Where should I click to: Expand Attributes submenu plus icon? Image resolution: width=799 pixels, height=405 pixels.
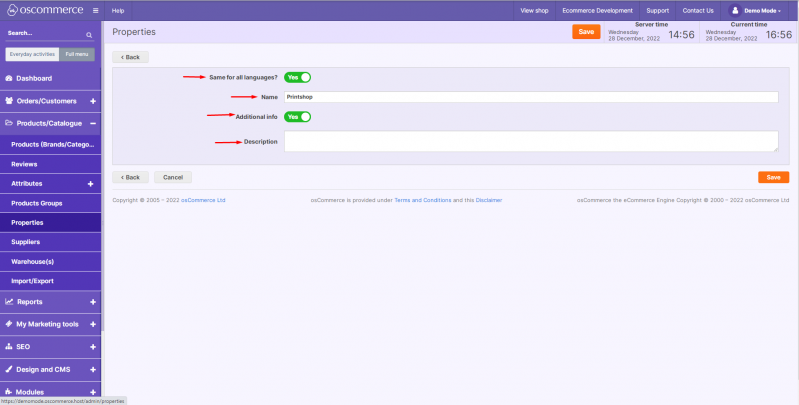click(x=90, y=184)
